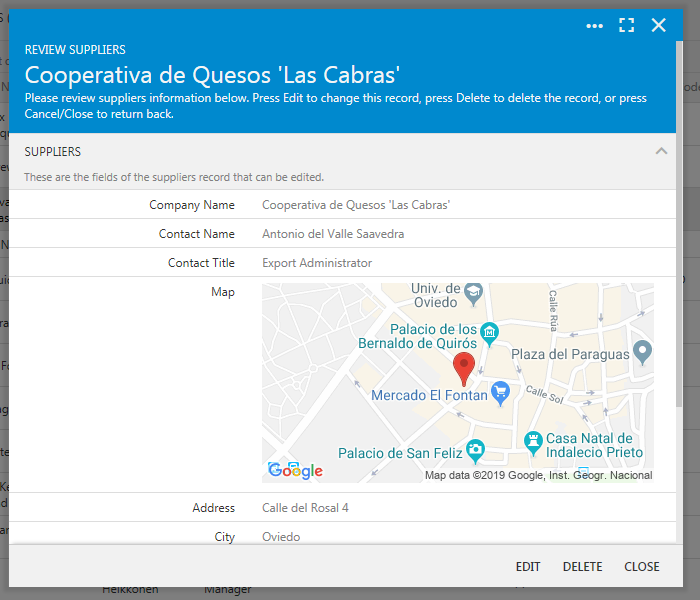This screenshot has height=600, width=700.
Task: Click the Calle del Rosal 4 address
Action: pos(305,508)
